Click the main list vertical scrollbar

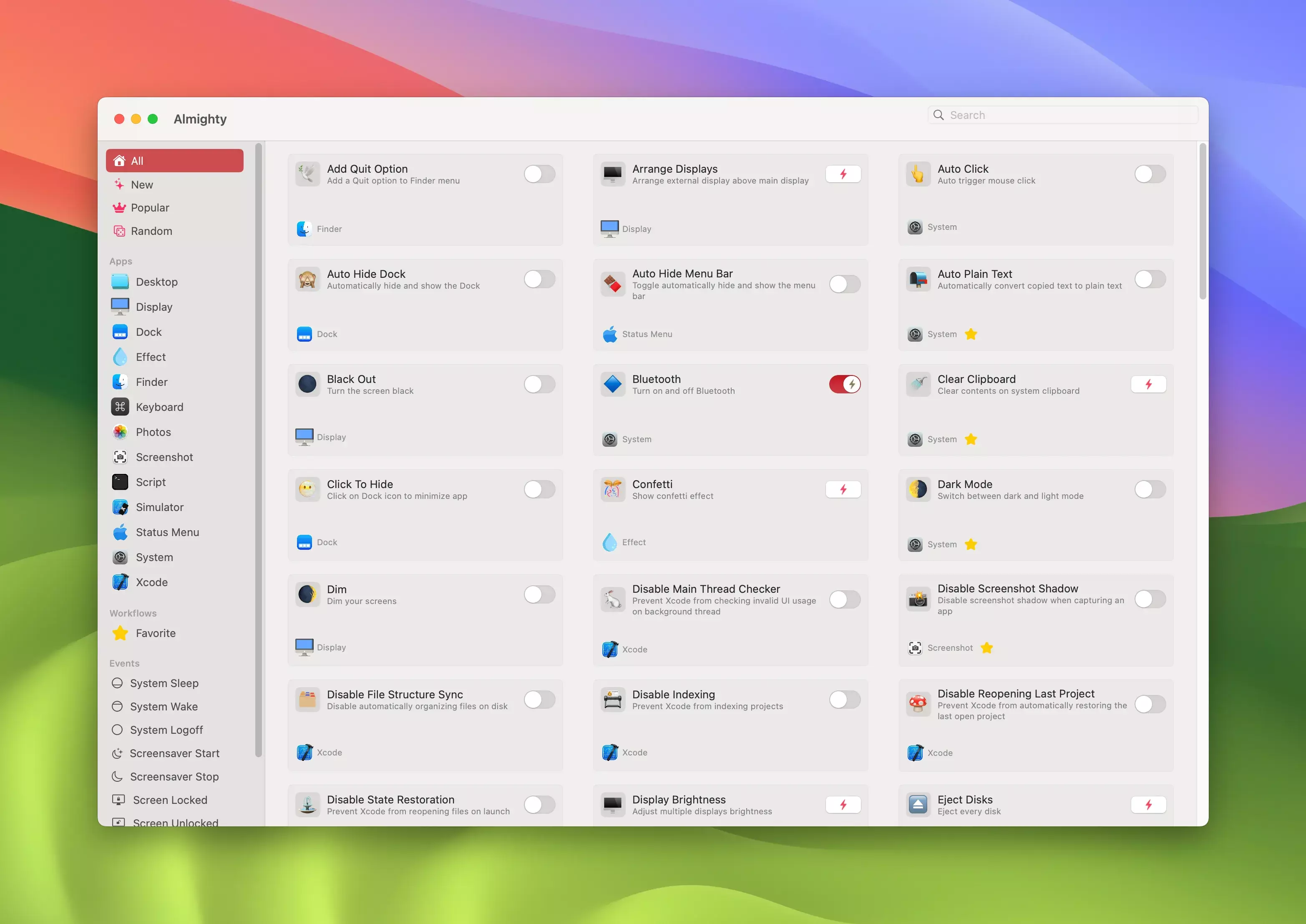[1203, 222]
